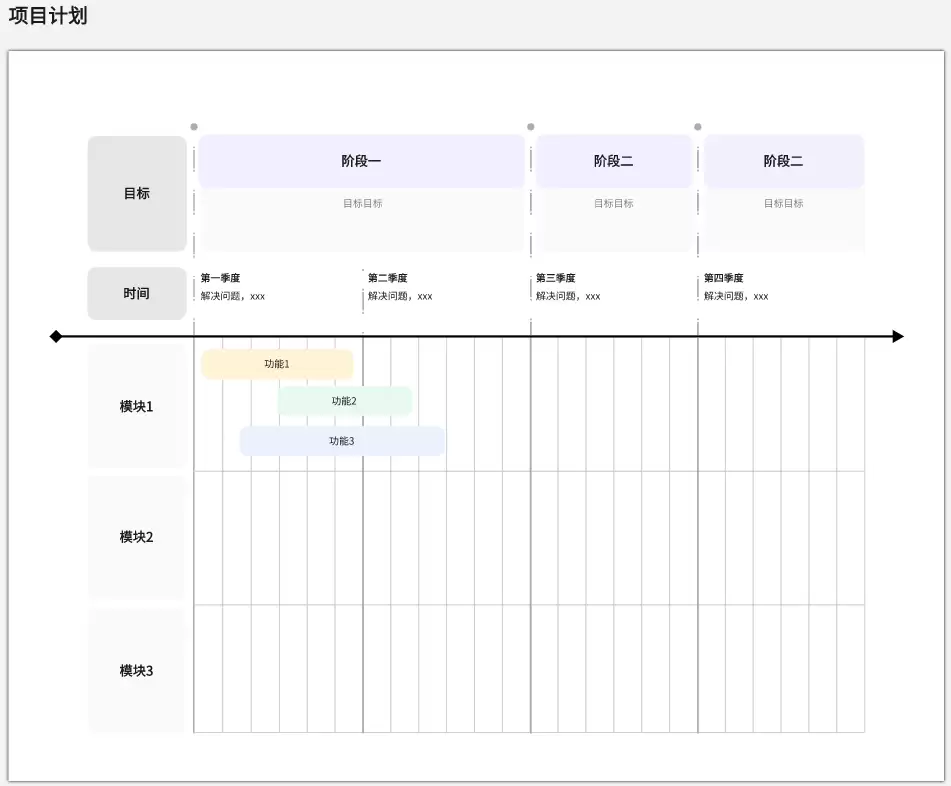Viewport: 951px width, 786px height.
Task: Select the 模块3 row label
Action: pyautogui.click(x=137, y=670)
